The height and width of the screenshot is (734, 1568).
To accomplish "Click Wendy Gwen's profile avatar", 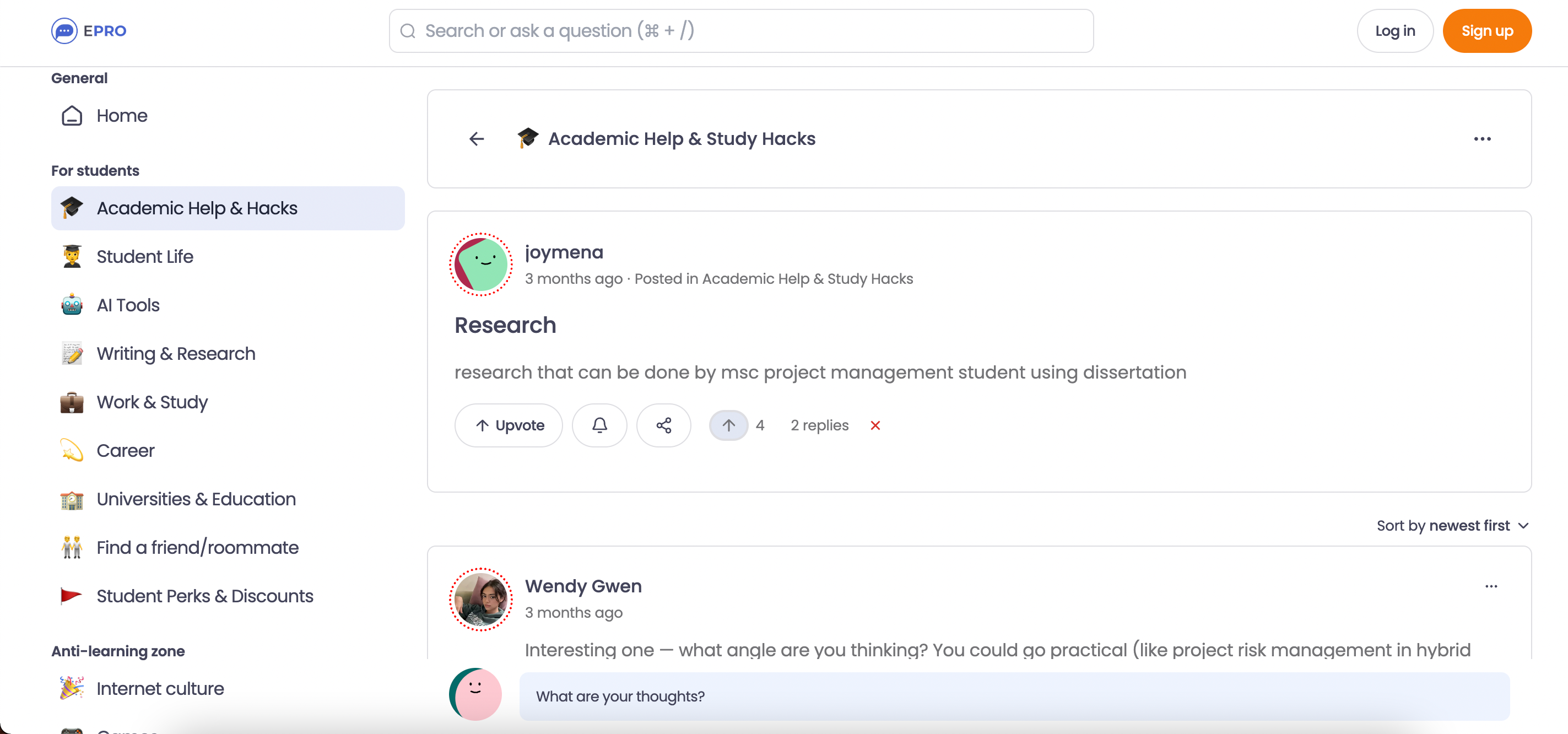I will point(480,599).
